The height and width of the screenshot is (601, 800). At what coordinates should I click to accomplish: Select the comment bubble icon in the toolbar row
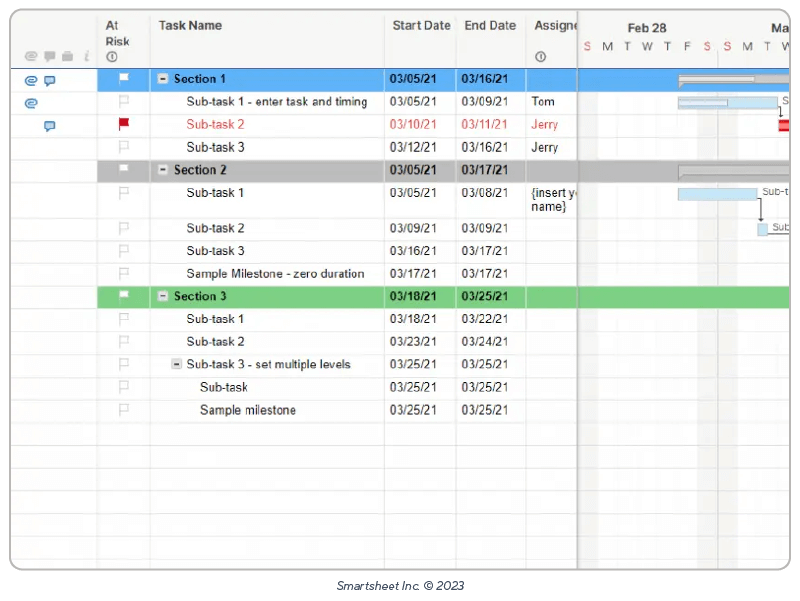coord(49,56)
